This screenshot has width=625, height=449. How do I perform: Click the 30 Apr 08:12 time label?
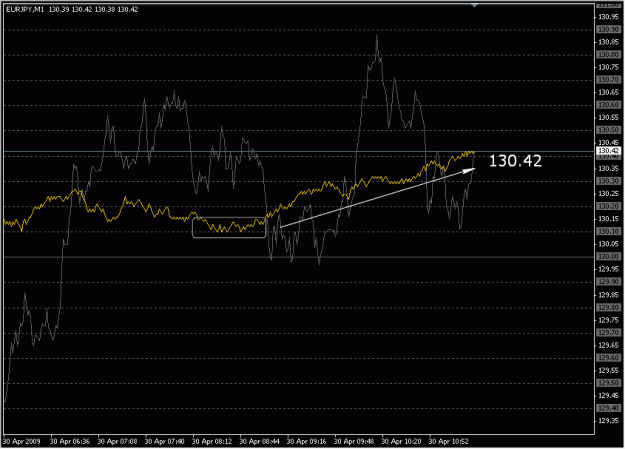coord(212,441)
